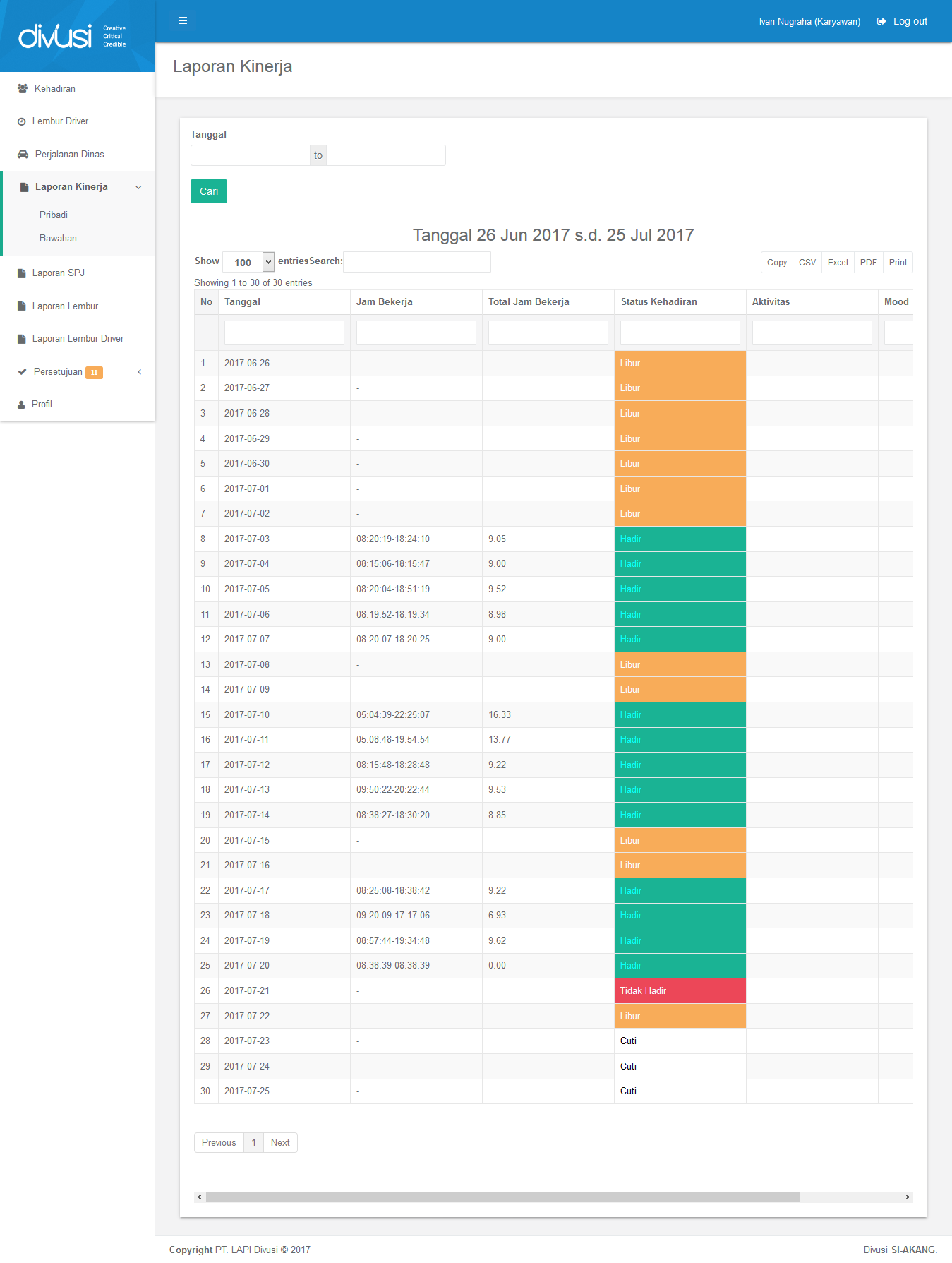952x1263 pixels.
Task: Click the Profil user icon
Action: pos(22,405)
